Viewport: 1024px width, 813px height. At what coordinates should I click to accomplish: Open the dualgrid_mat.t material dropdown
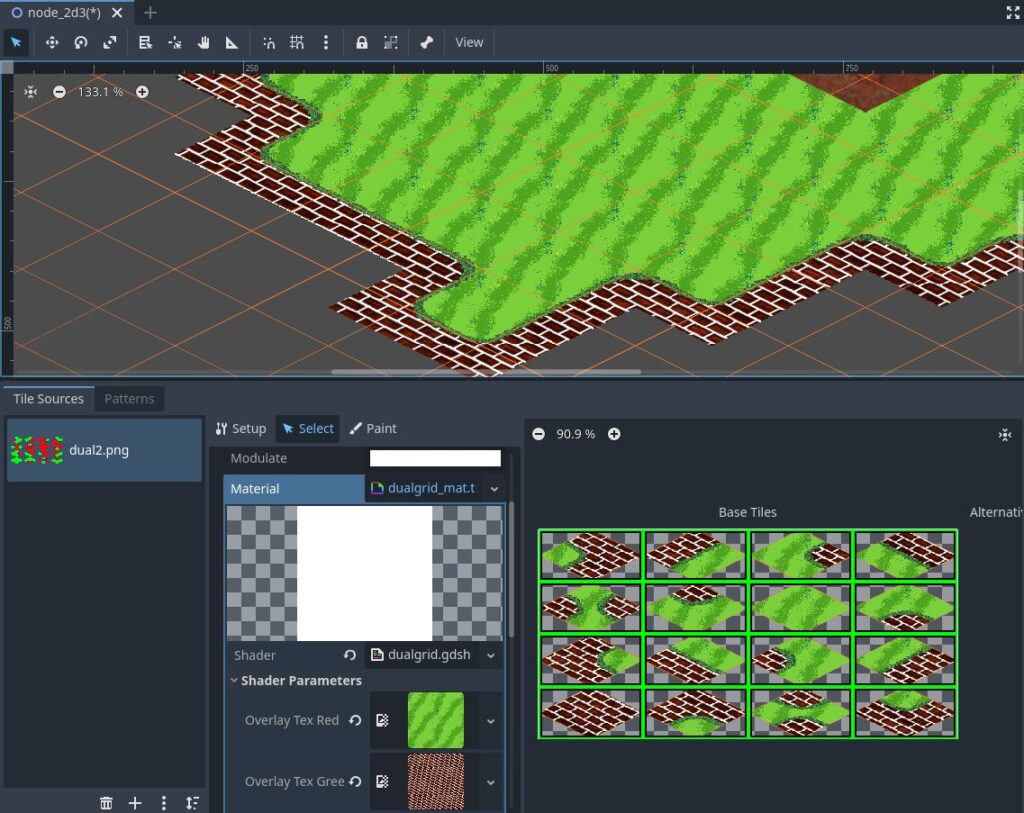click(495, 488)
